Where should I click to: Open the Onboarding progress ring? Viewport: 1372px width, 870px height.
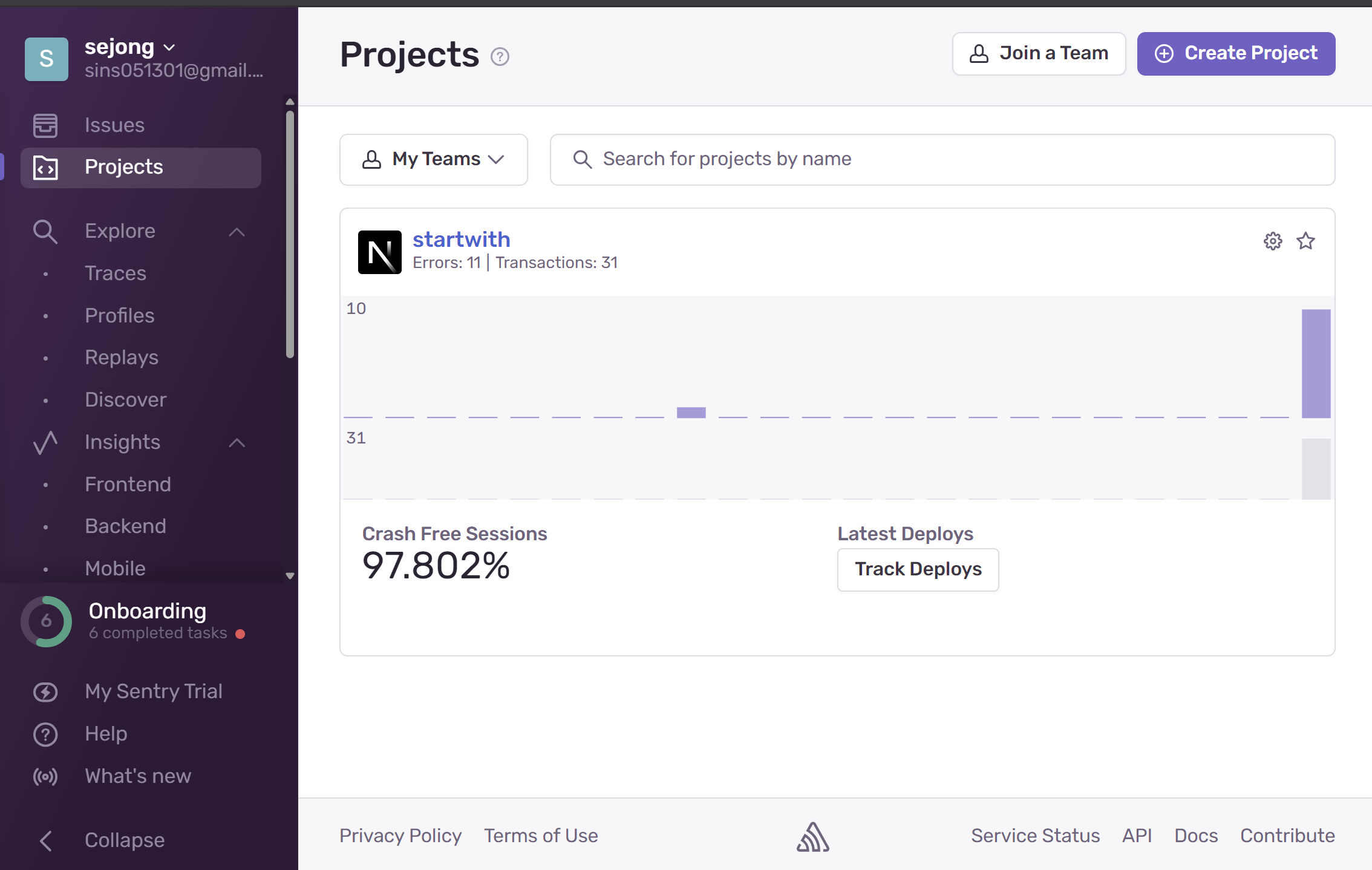coord(47,621)
